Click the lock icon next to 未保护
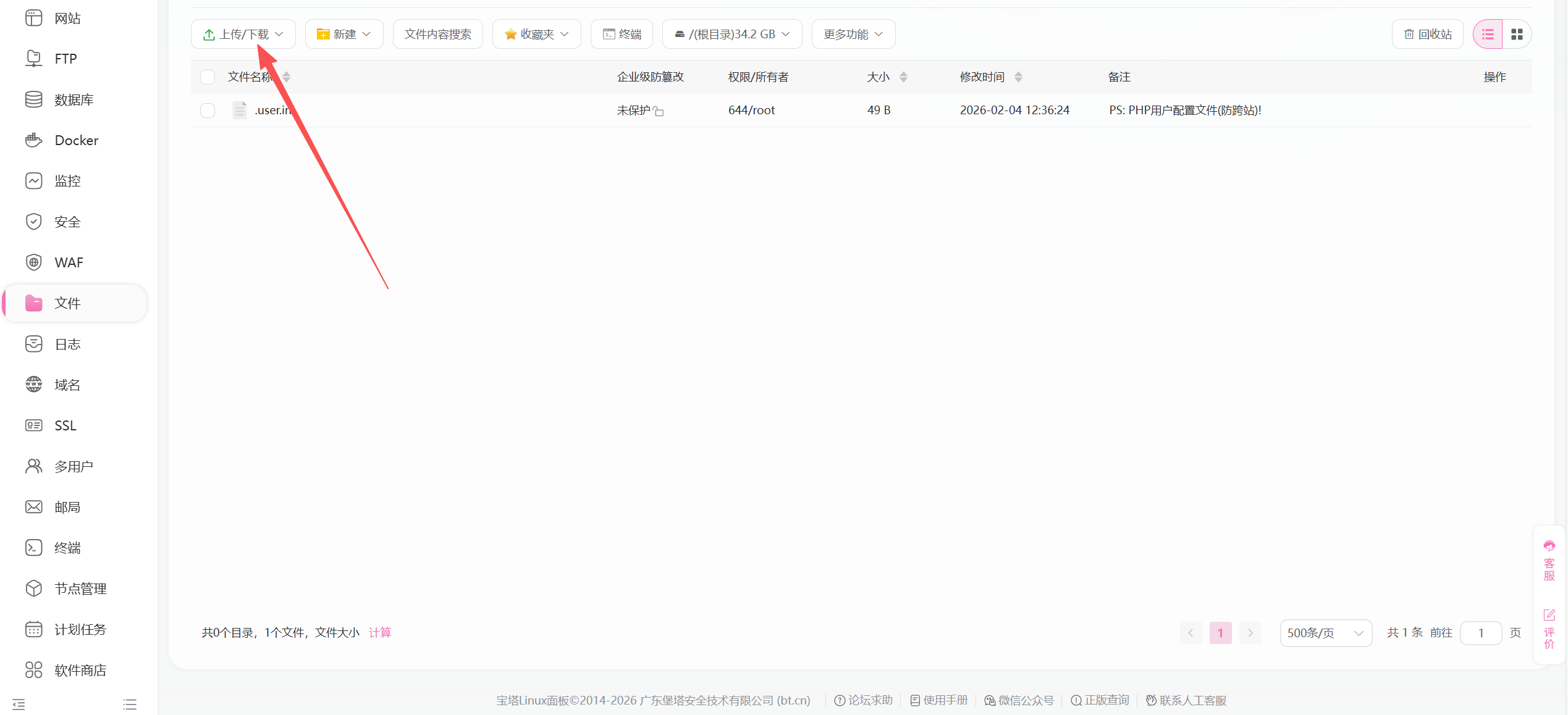1568x715 pixels. tap(659, 112)
